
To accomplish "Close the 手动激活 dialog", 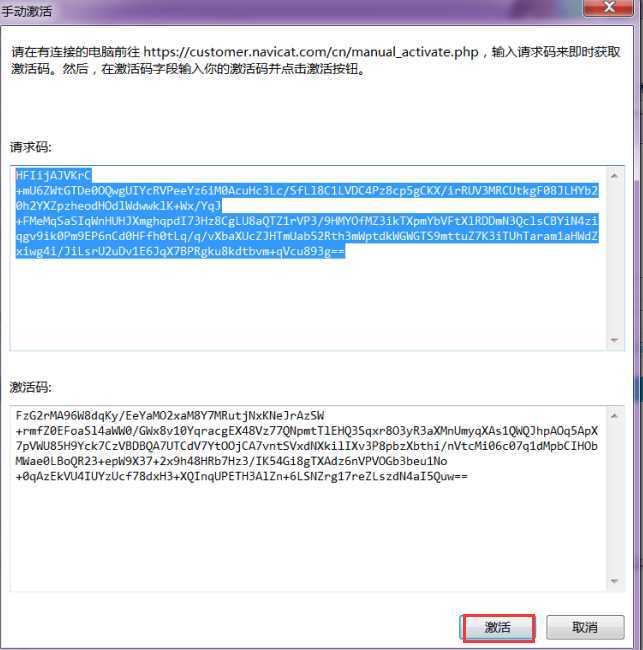I will click(x=609, y=7).
